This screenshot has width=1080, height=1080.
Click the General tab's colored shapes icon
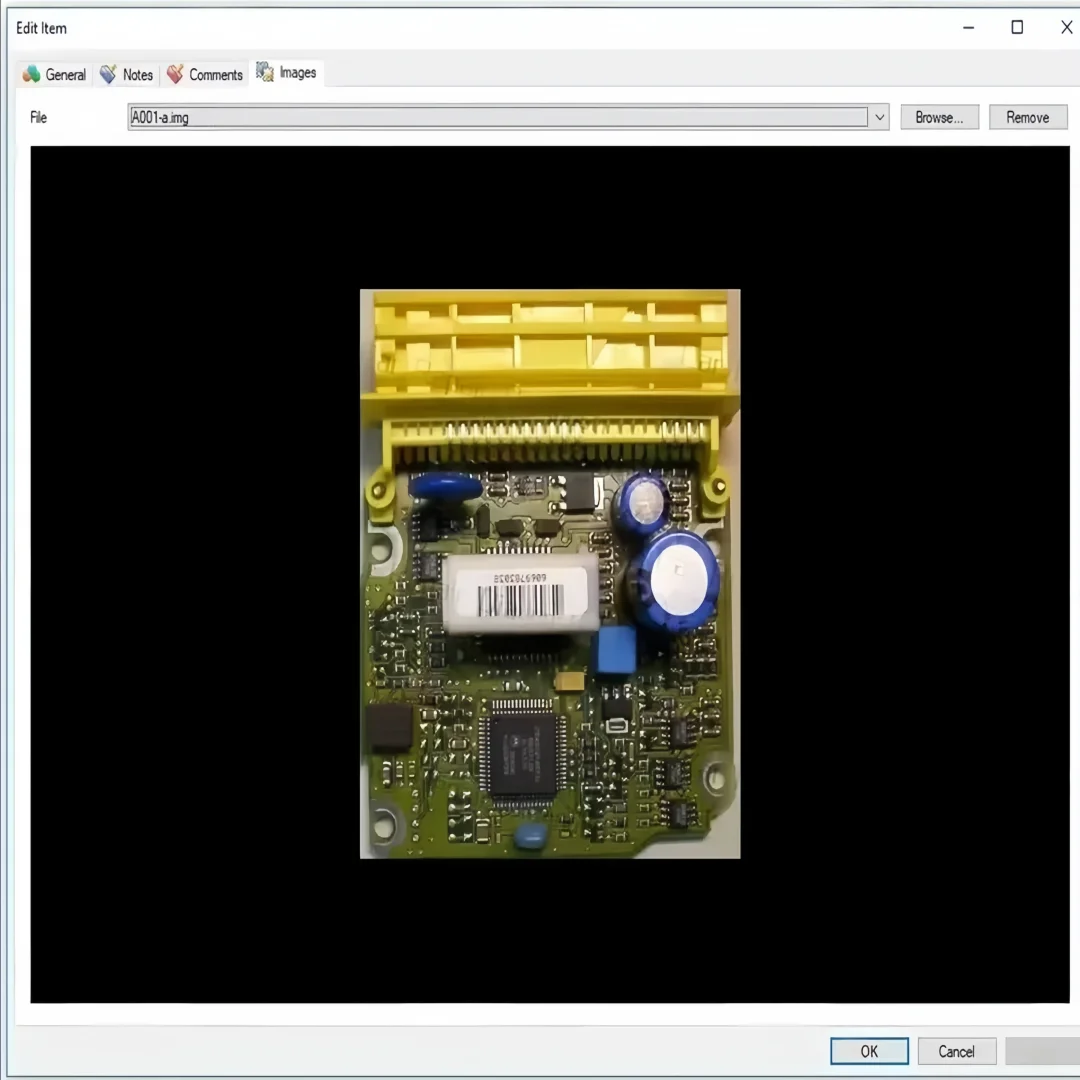pyautogui.click(x=31, y=74)
